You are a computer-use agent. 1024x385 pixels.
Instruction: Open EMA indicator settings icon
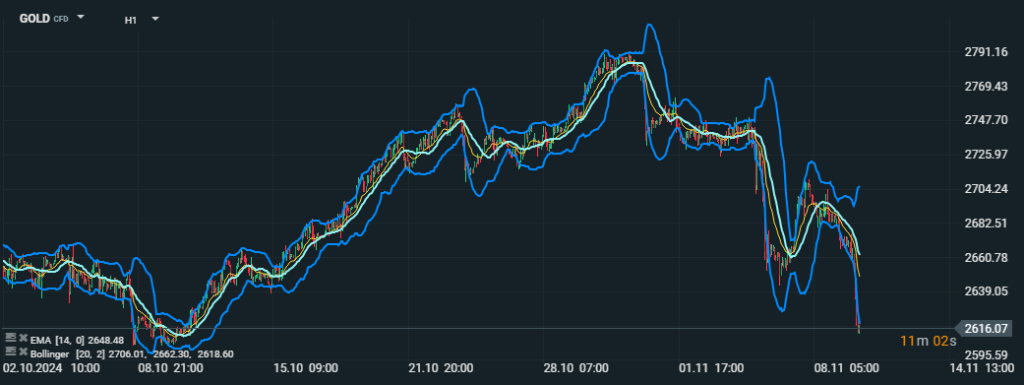(x=10, y=337)
